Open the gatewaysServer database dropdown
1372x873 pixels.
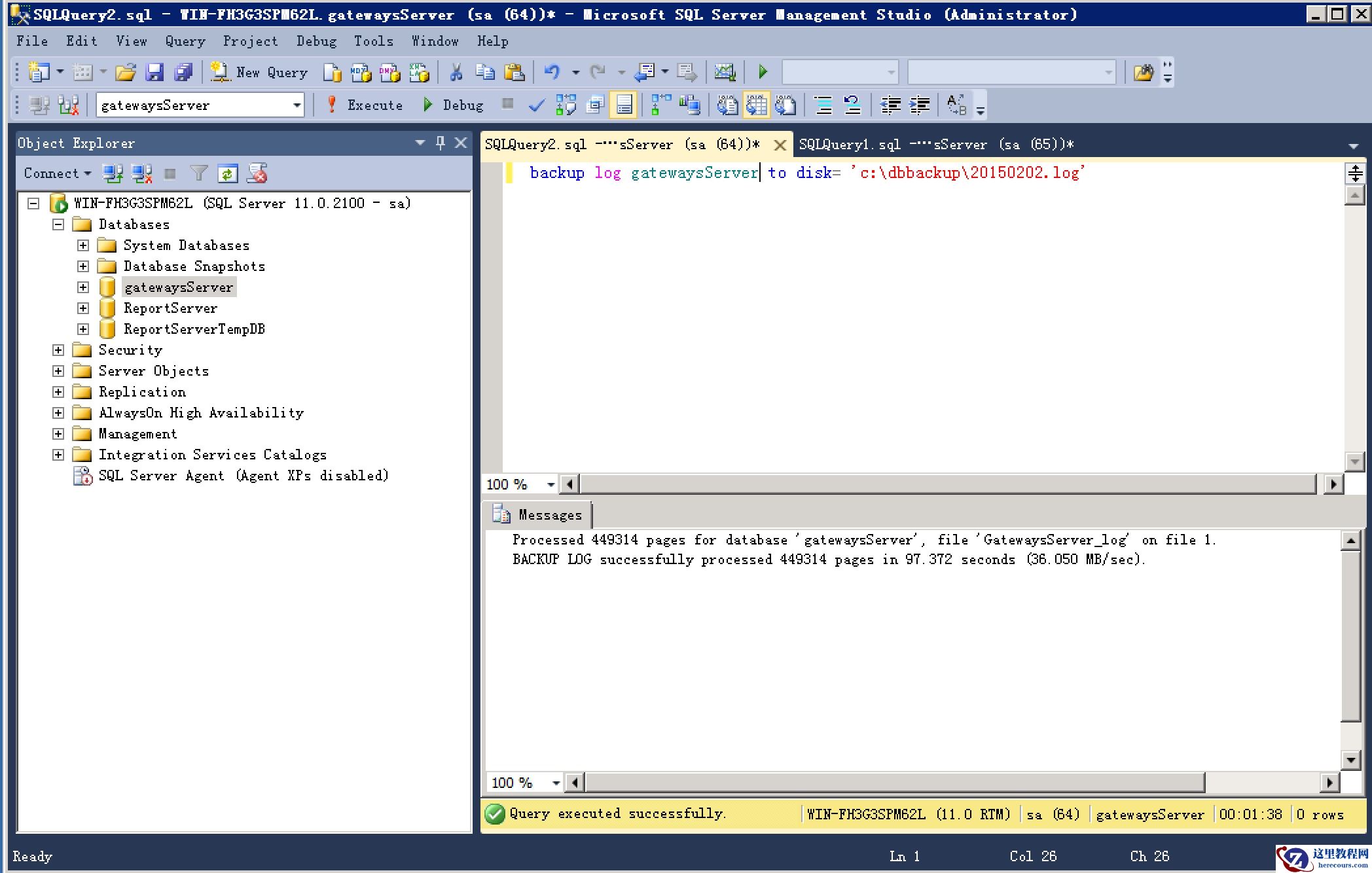[x=297, y=105]
